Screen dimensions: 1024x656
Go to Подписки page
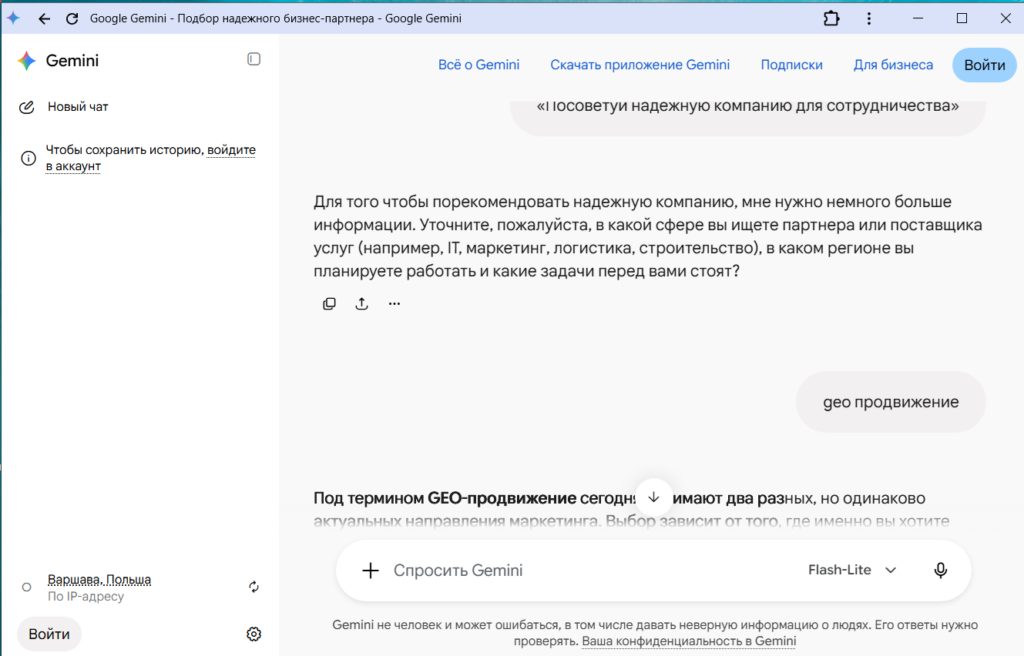coord(792,65)
